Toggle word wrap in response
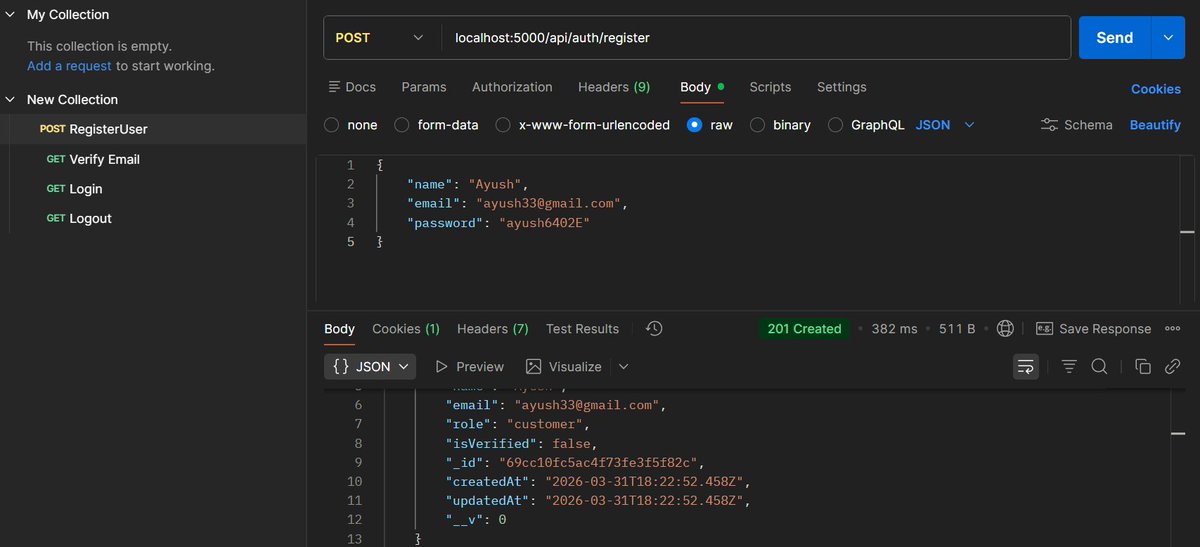Image resolution: width=1200 pixels, height=547 pixels. click(1026, 367)
